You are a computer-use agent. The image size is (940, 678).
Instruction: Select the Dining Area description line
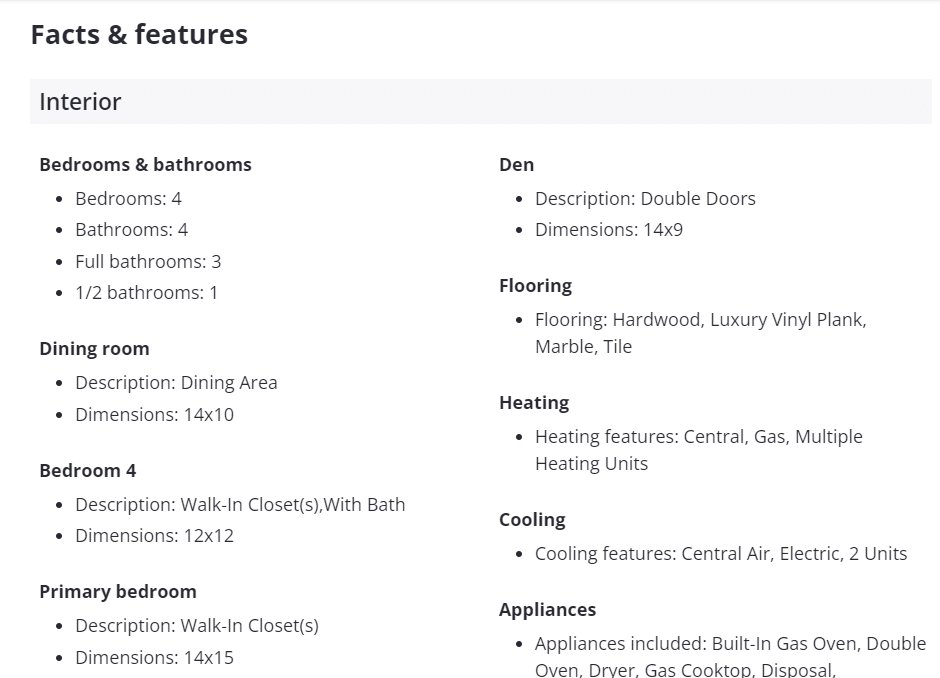(176, 383)
